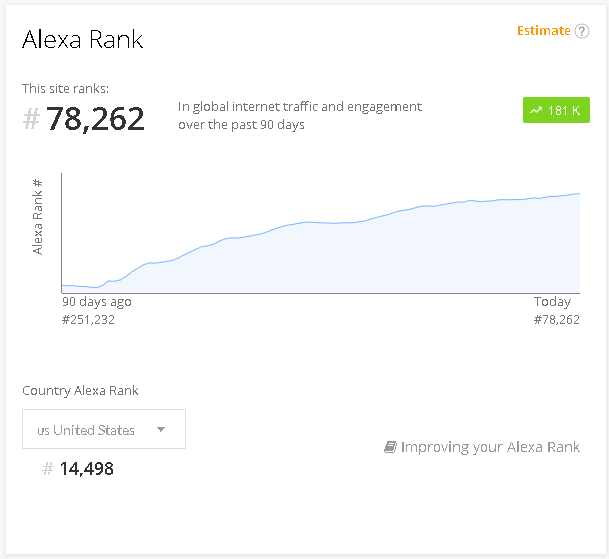
Task: Click the vertical Alexa Rank # axis label
Action: pos(37,217)
